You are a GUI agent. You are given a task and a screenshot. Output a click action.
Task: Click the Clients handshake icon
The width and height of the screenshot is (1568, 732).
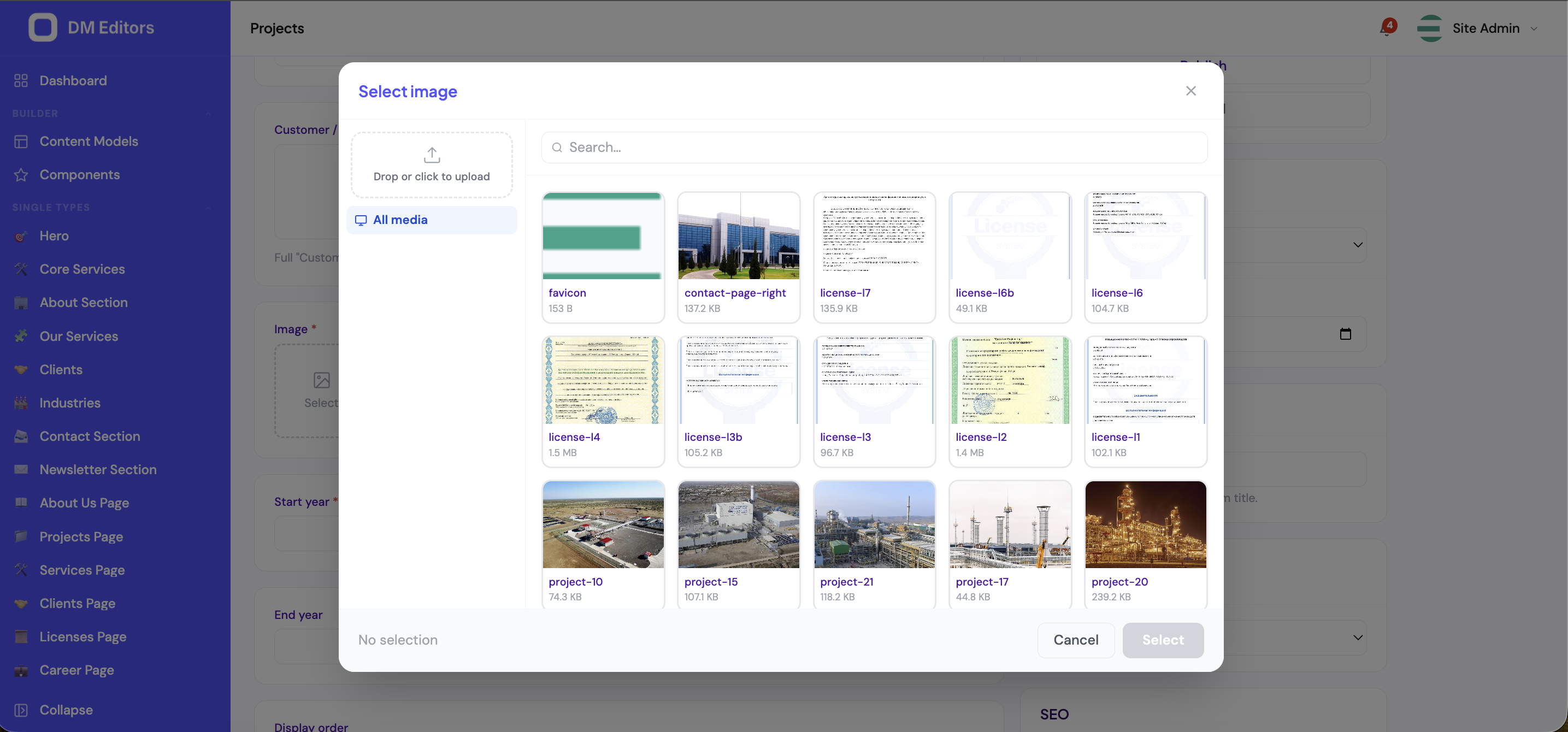(x=21, y=369)
